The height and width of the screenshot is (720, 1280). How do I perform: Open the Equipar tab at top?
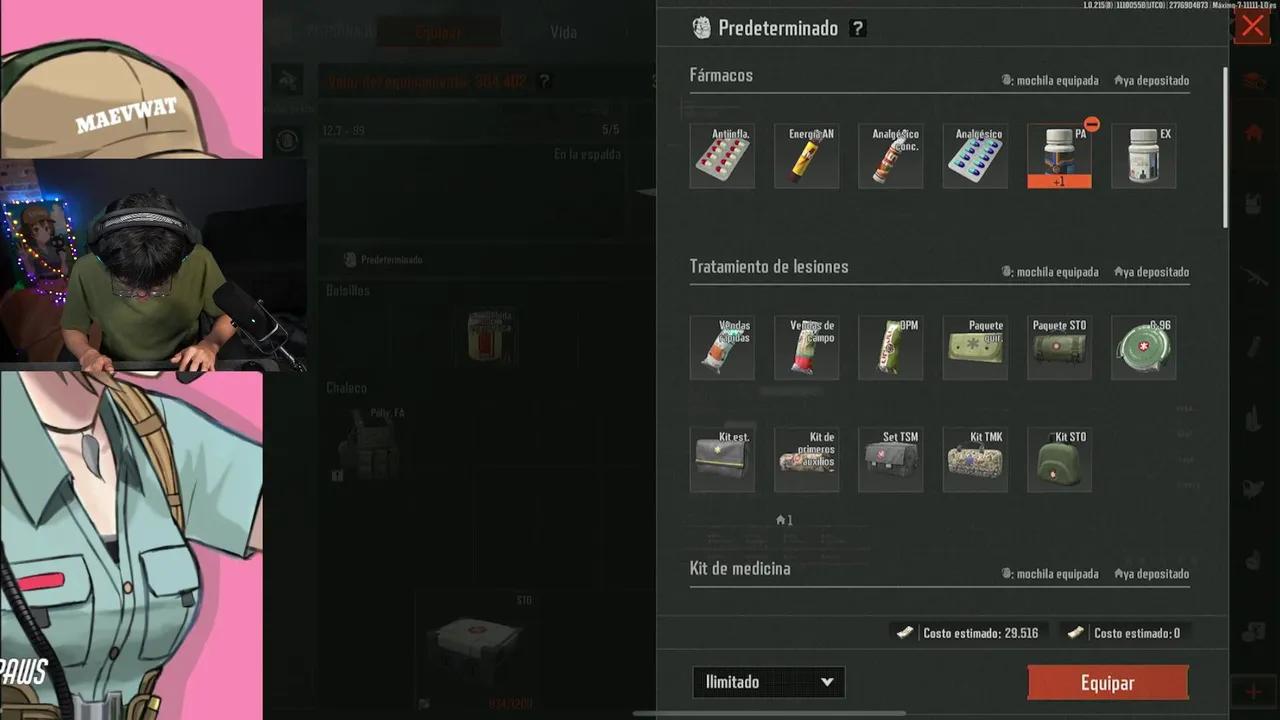pos(438,31)
